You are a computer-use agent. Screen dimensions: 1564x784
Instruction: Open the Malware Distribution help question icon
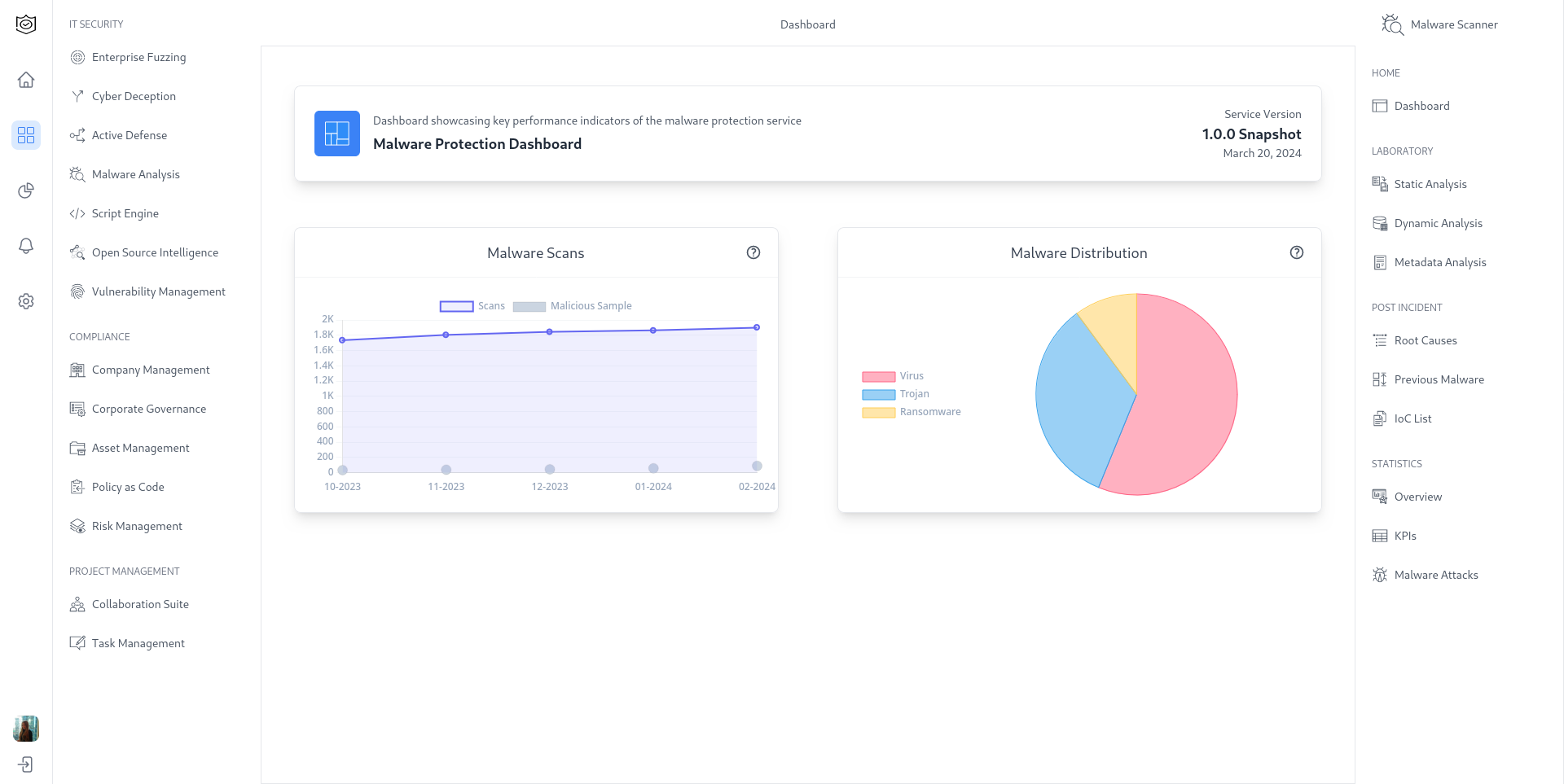[x=1297, y=252]
